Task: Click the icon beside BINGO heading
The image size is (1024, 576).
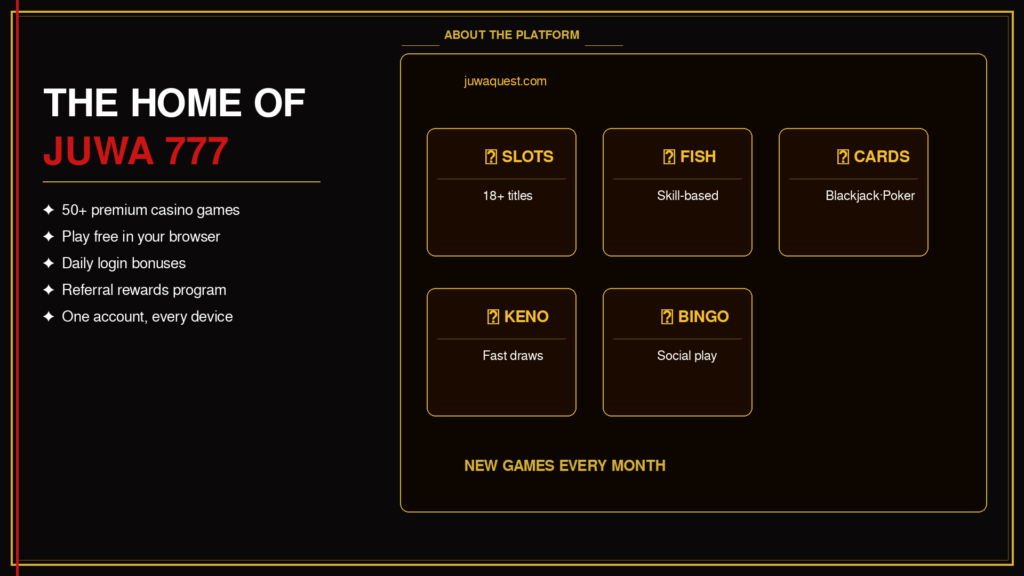Action: [667, 317]
